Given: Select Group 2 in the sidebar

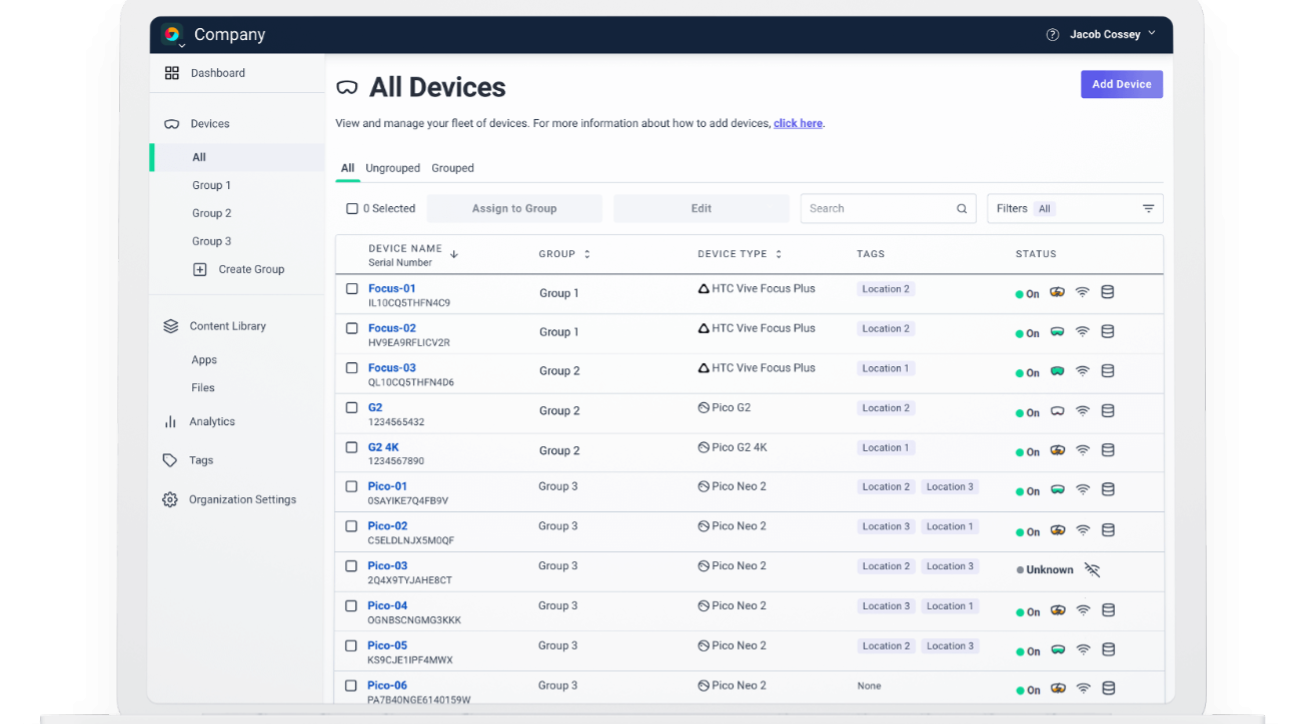Looking at the screenshot, I should pyautogui.click(x=212, y=213).
